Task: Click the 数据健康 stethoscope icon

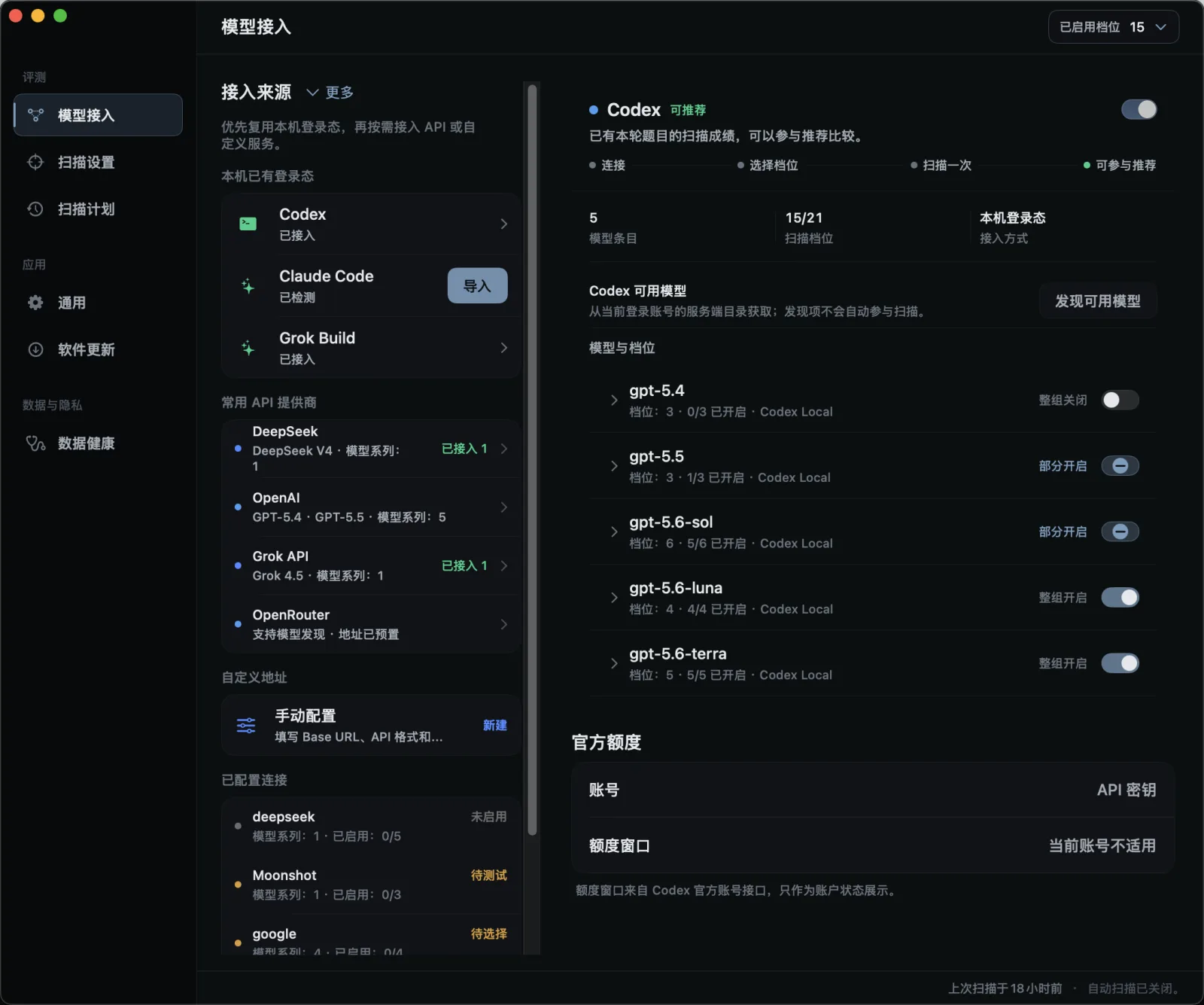Action: click(x=35, y=443)
